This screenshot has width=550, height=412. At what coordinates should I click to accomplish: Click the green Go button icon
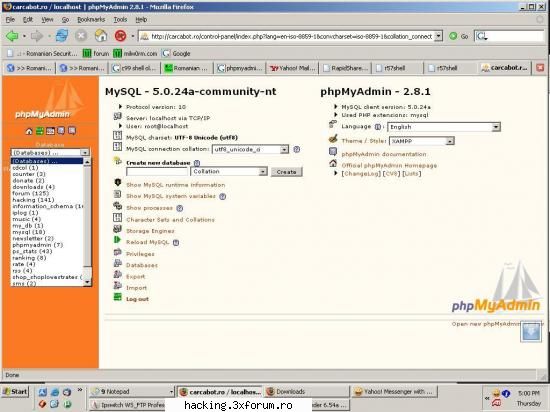453,36
